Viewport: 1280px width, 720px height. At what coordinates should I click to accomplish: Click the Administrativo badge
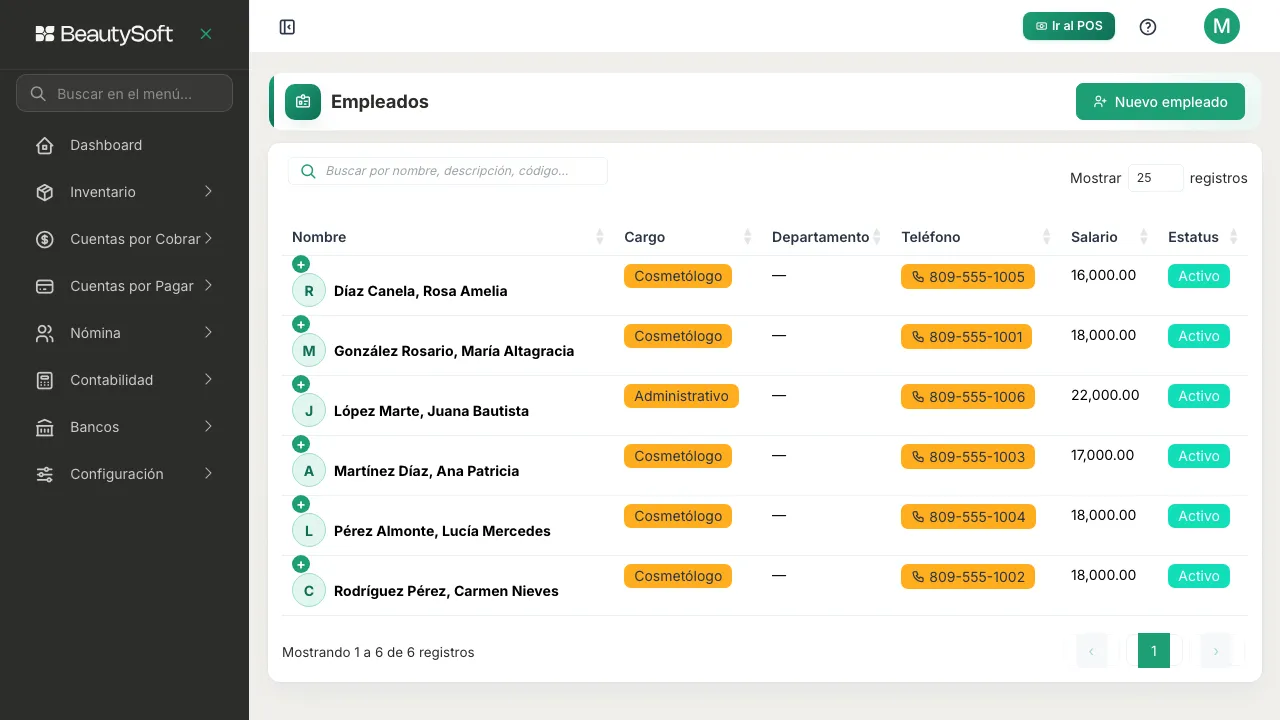click(681, 396)
